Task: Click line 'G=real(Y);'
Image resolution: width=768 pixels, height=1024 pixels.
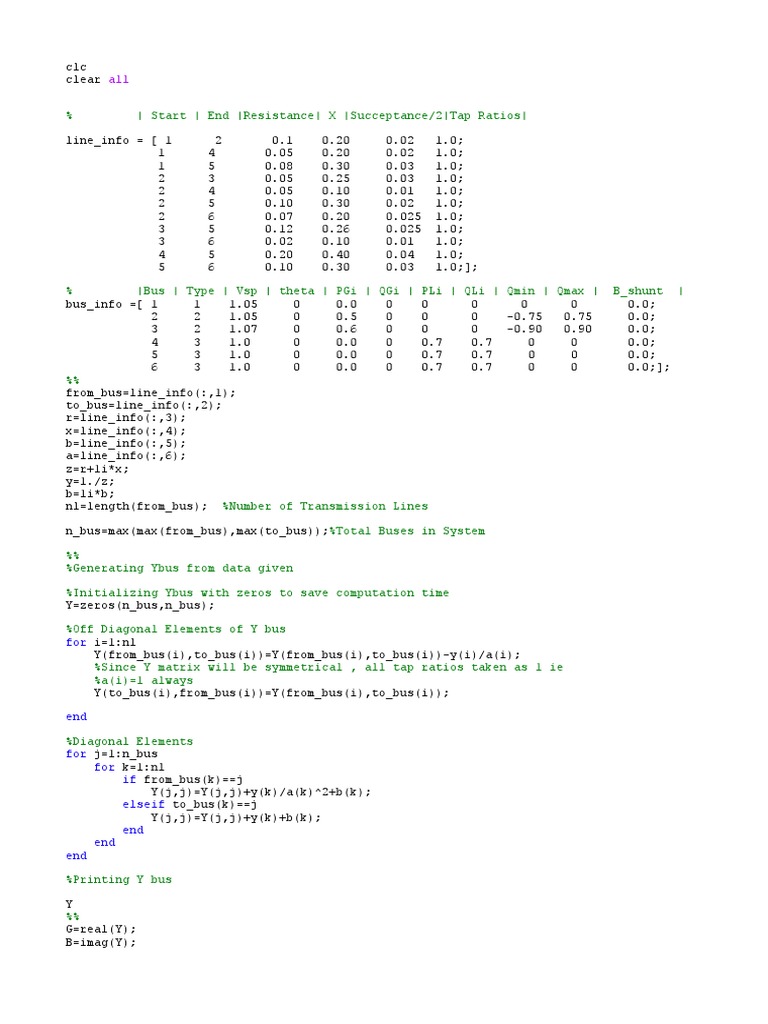Action: click(101, 929)
